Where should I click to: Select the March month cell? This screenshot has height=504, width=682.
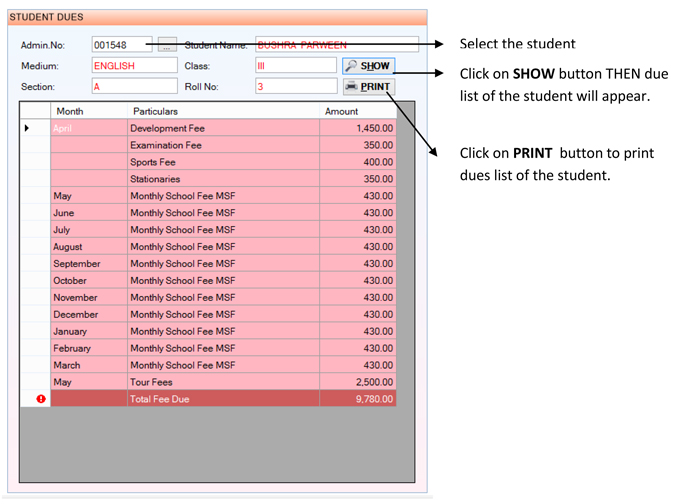pyautogui.click(x=89, y=365)
